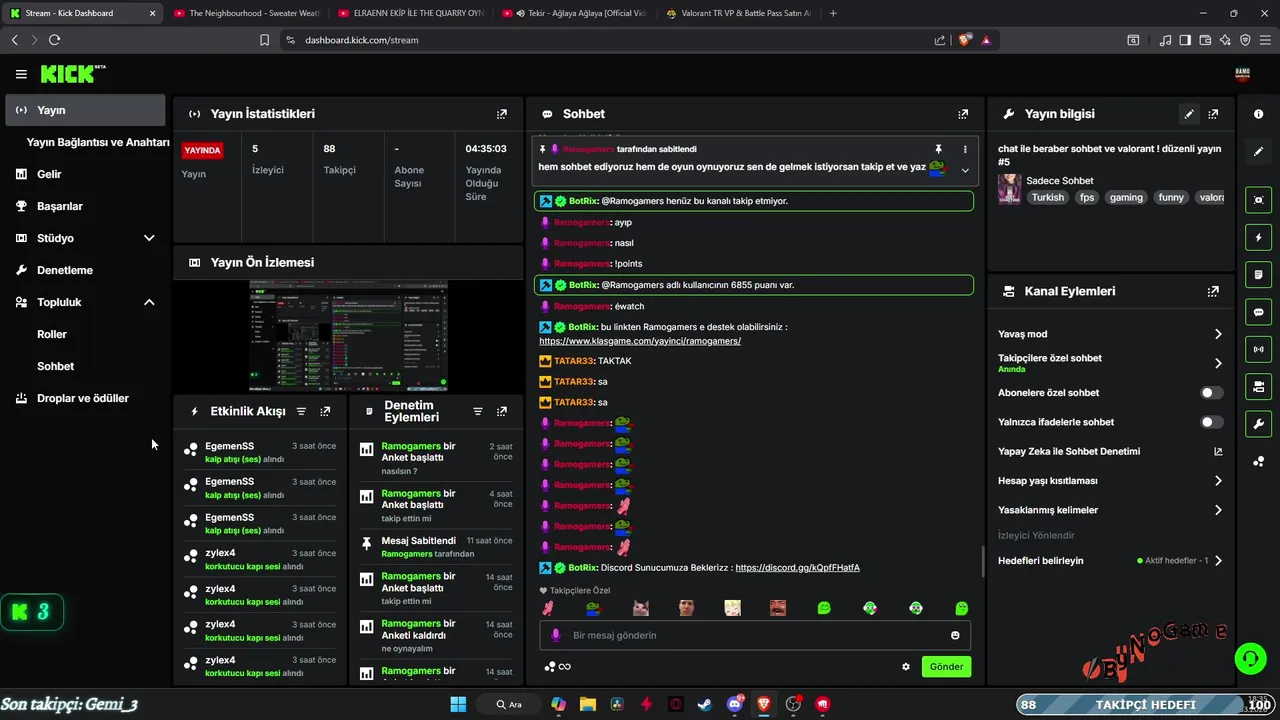Open the pinned message options menu
This screenshot has height=720, width=1280.
pyautogui.click(x=965, y=149)
